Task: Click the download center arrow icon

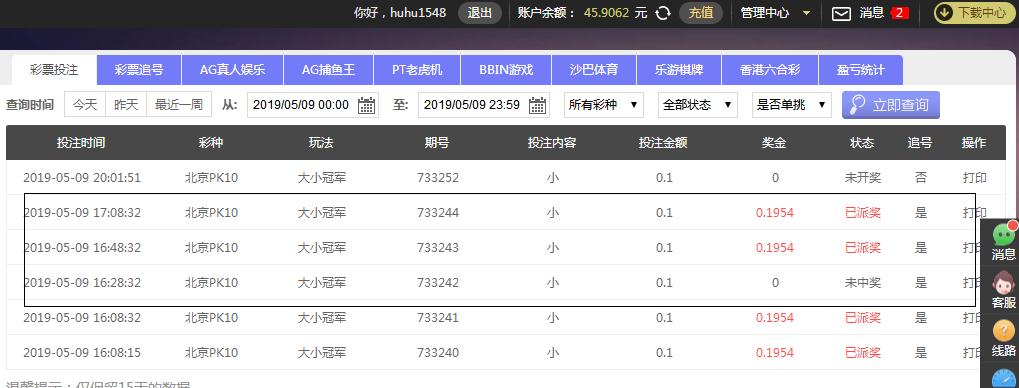Action: point(945,13)
